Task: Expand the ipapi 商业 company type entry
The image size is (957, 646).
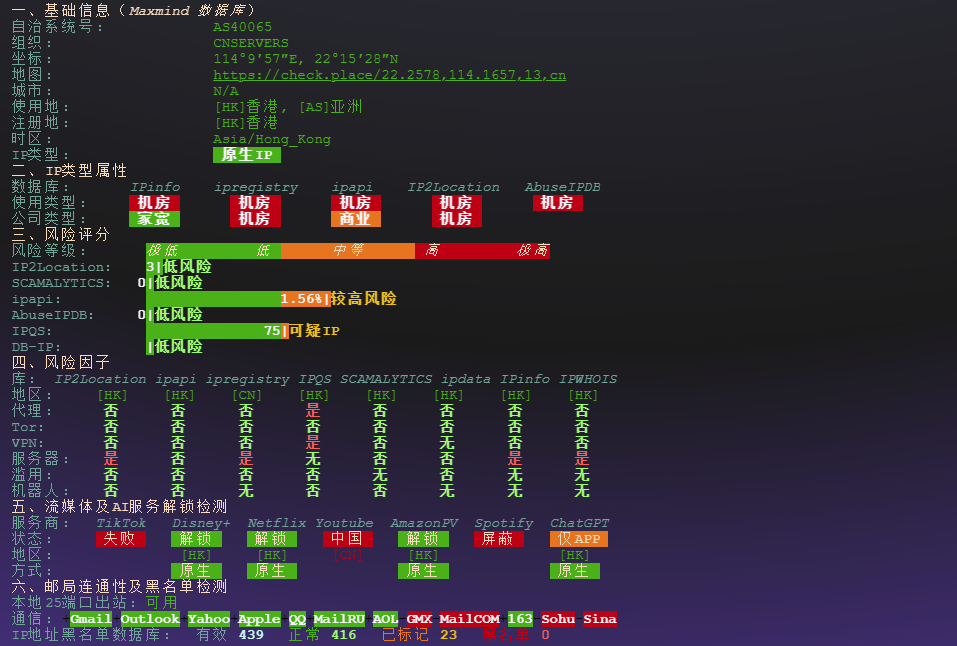Action: pyautogui.click(x=356, y=218)
